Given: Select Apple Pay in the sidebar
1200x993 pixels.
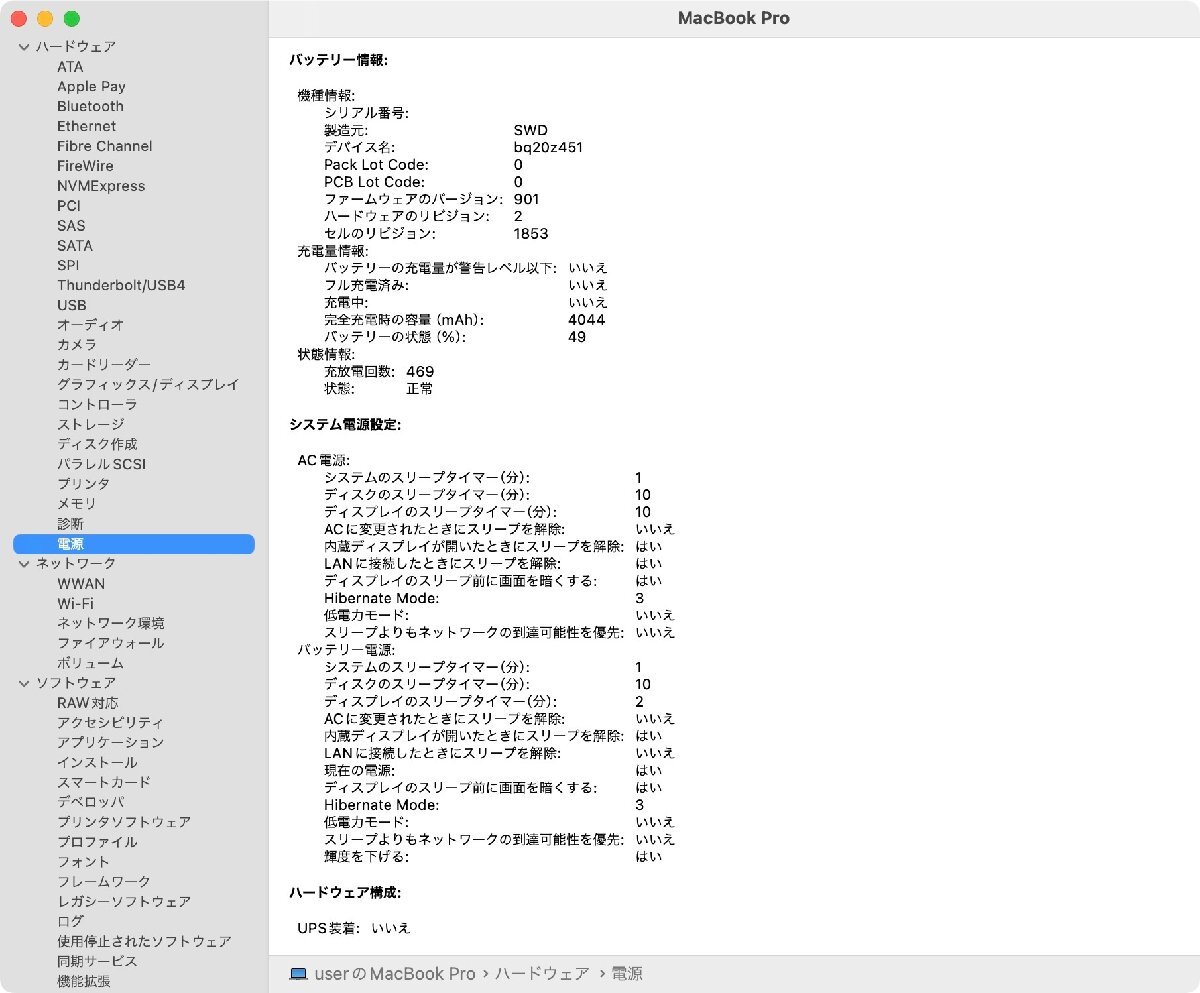Looking at the screenshot, I should (x=91, y=87).
